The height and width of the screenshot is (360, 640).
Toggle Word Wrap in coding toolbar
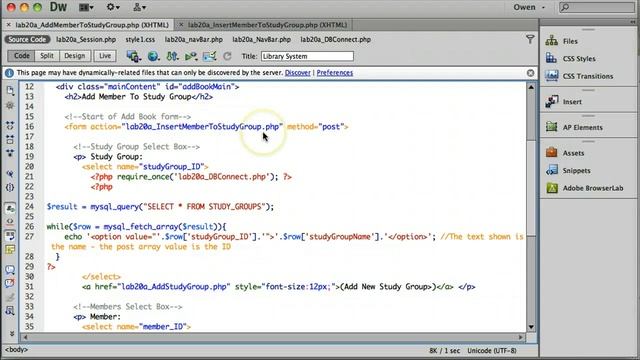10,236
